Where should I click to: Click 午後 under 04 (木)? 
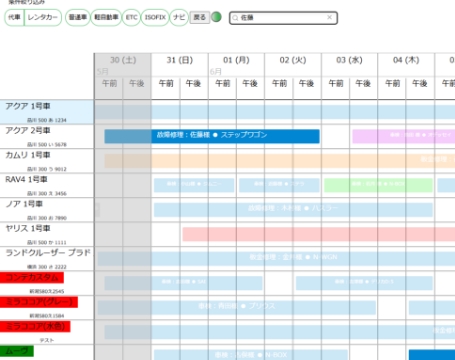pyautogui.click(x=420, y=83)
